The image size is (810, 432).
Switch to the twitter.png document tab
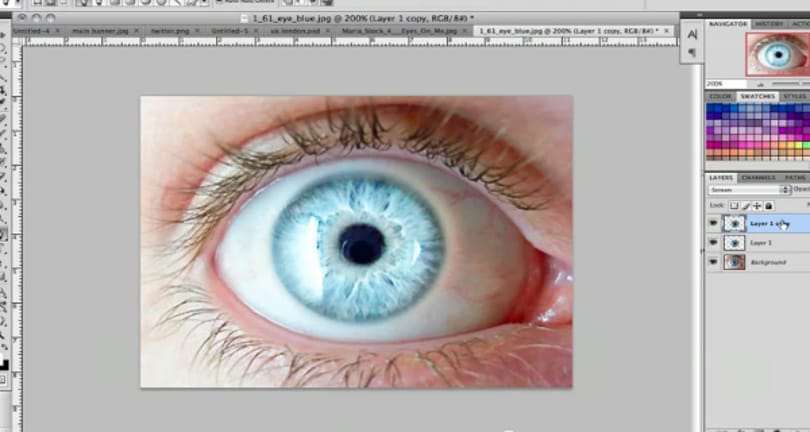coord(170,31)
